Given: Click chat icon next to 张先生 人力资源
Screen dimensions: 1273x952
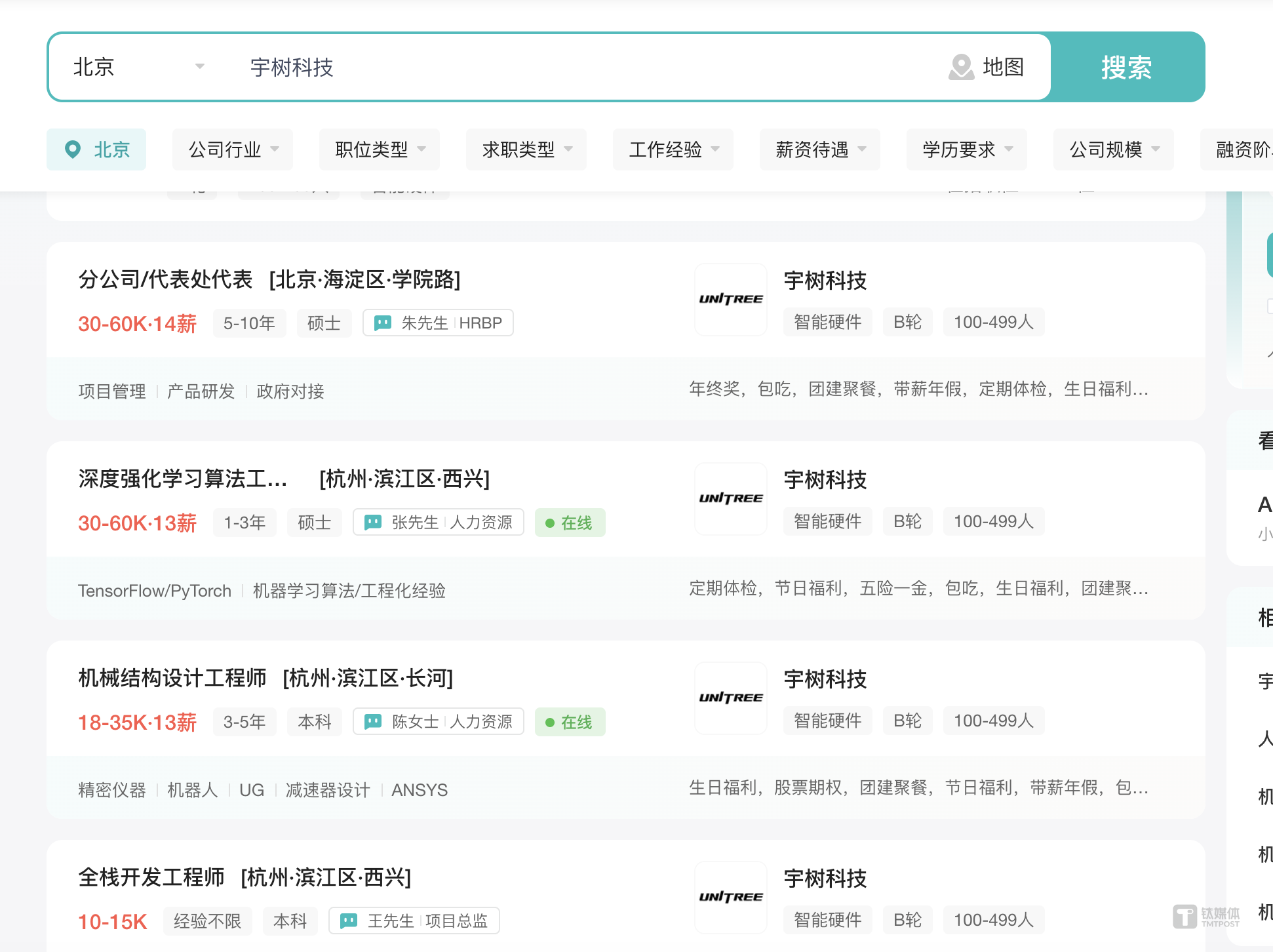Looking at the screenshot, I should pos(373,522).
